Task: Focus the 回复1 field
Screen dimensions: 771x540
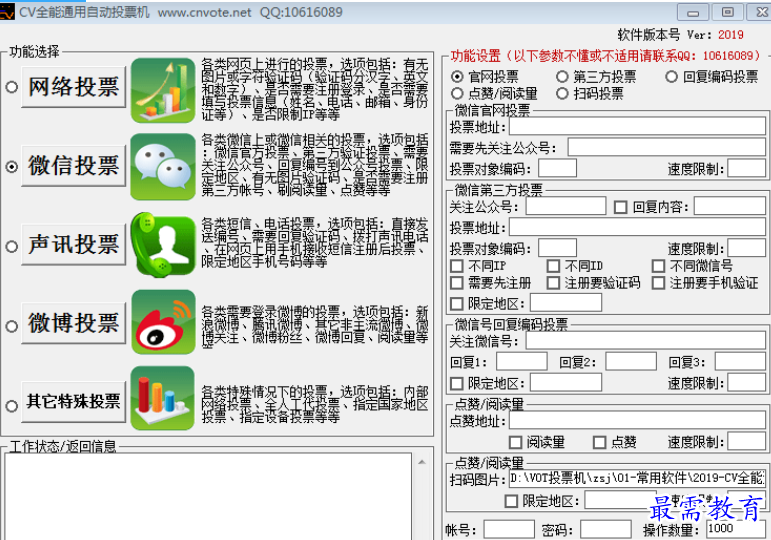Action: [522, 361]
